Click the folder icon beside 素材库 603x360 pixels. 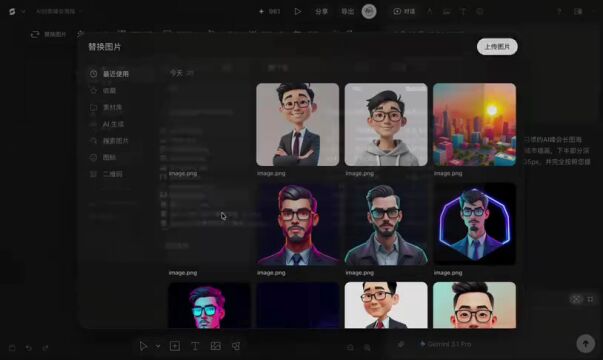pos(93,107)
